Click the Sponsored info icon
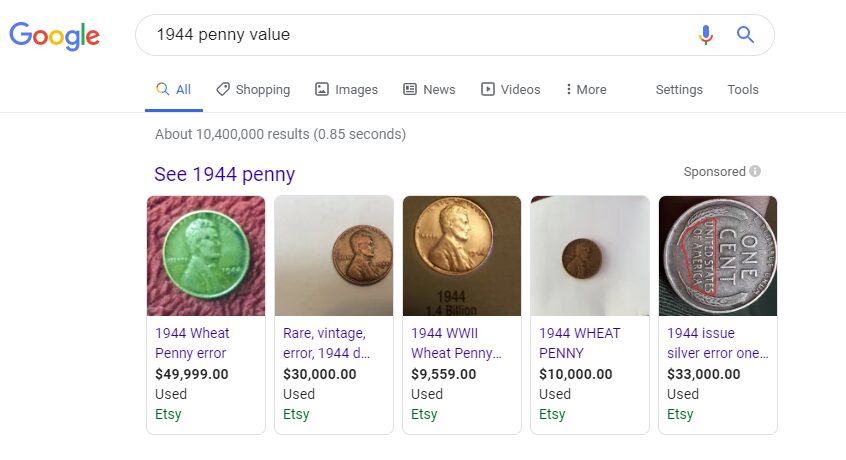This screenshot has height=460, width=846. click(x=755, y=171)
